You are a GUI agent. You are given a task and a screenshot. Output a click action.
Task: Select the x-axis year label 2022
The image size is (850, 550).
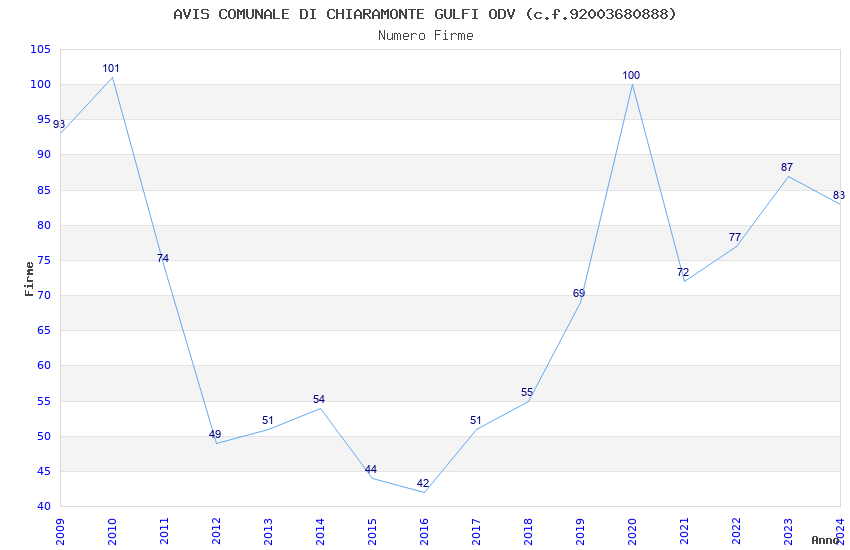736,531
